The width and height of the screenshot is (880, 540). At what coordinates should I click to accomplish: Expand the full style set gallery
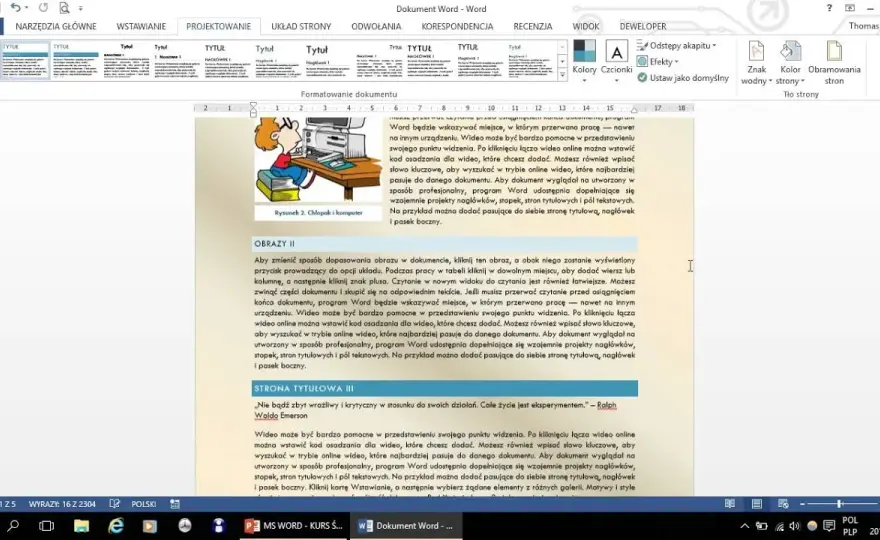[x=562, y=74]
